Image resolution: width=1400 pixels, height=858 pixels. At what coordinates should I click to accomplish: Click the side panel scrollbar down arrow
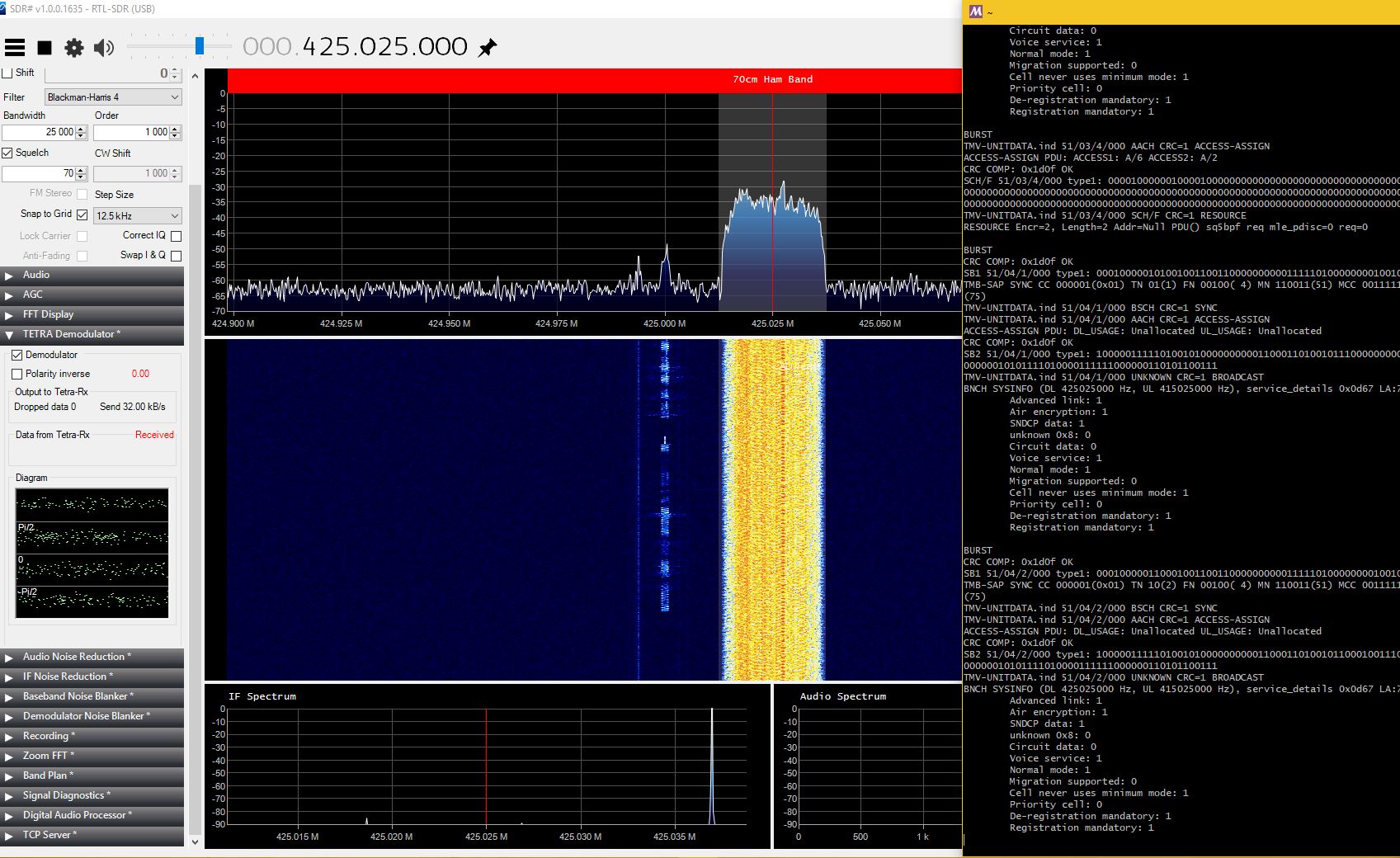195,842
